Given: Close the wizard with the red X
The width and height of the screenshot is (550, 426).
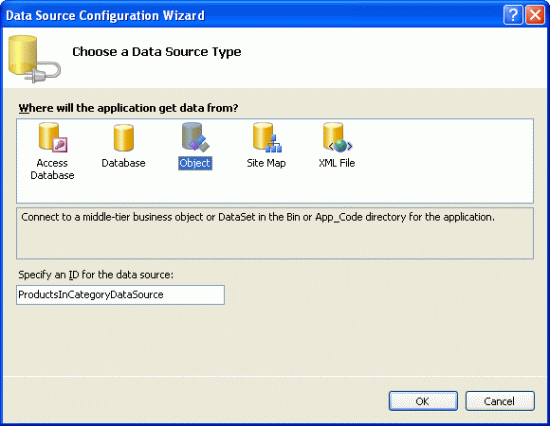Looking at the screenshot, I should 535,15.
